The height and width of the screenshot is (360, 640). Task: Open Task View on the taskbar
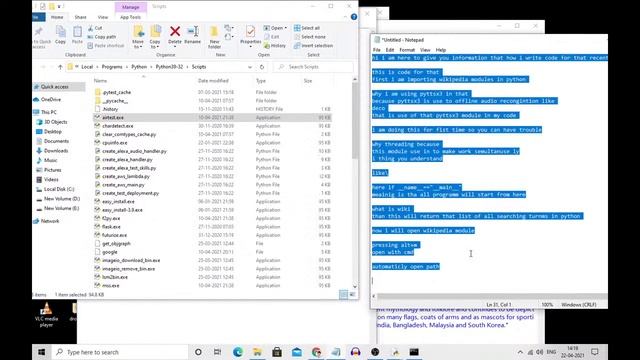tap(218, 352)
